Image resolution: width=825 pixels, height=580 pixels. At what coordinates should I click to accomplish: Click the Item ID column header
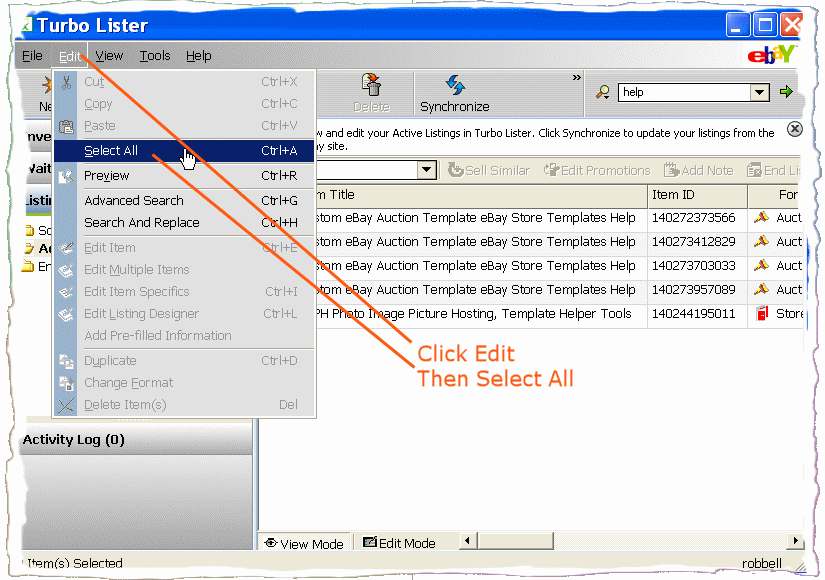click(698, 195)
